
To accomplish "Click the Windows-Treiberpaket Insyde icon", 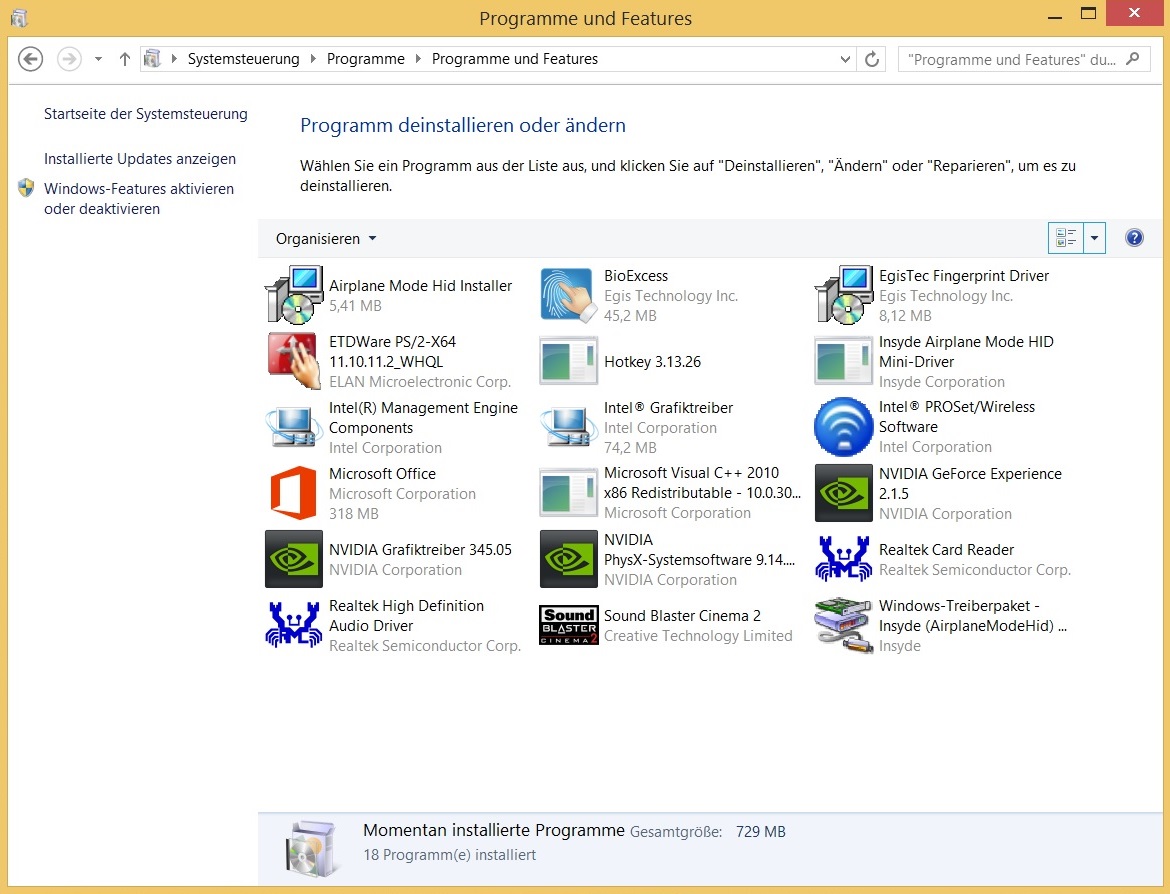I will pyautogui.click(x=844, y=625).
